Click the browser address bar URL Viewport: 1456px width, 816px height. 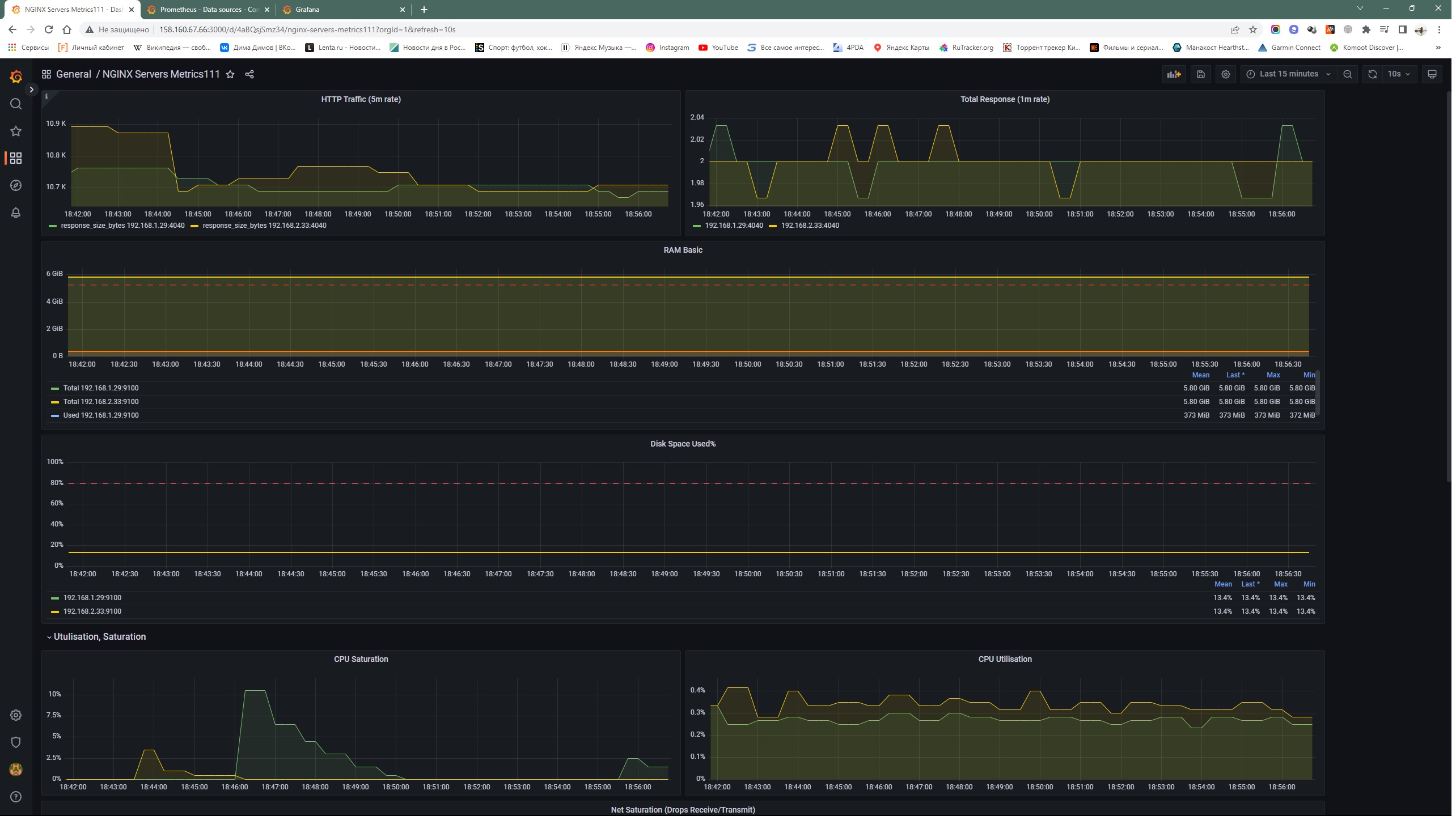pos(307,29)
